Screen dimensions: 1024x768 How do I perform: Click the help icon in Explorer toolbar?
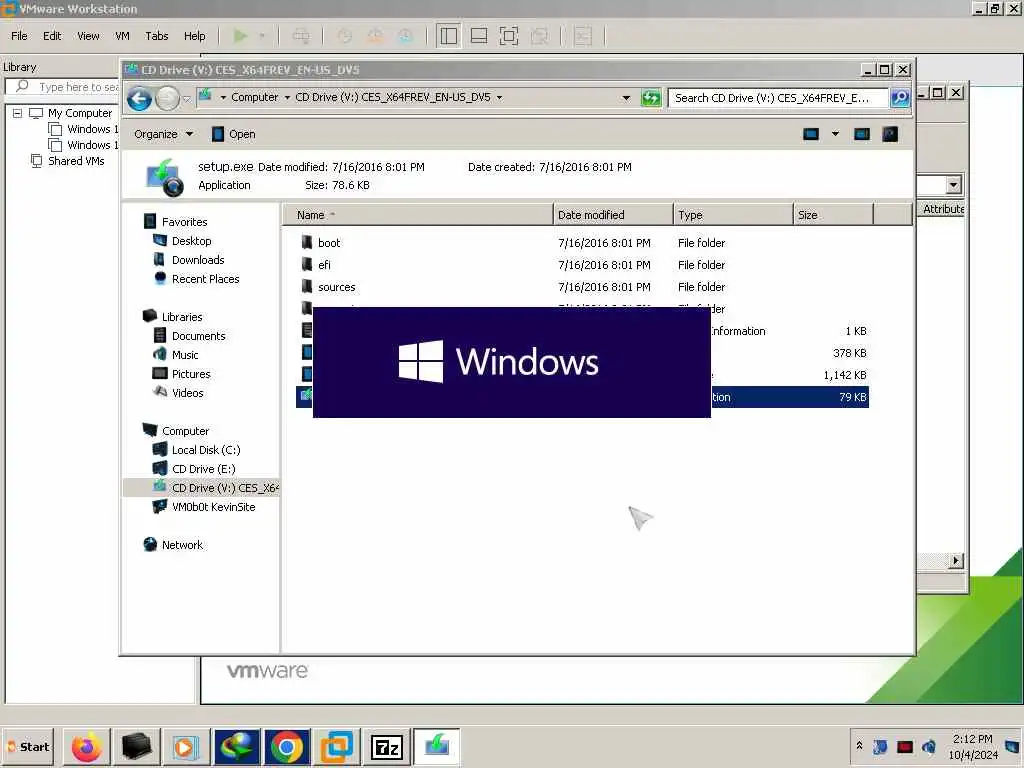890,135
